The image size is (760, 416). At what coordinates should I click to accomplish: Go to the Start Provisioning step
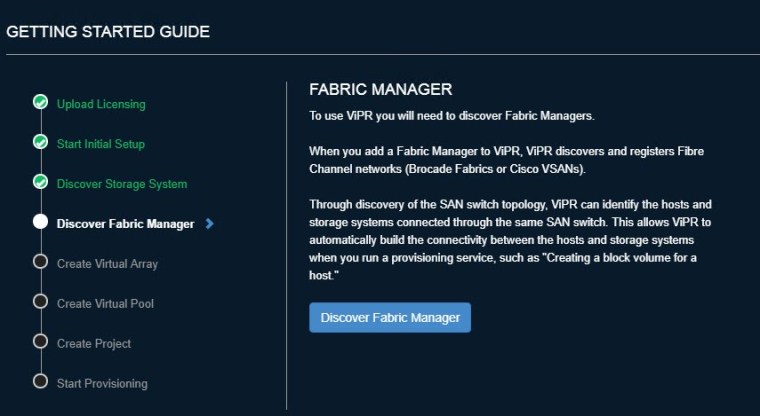pos(102,384)
